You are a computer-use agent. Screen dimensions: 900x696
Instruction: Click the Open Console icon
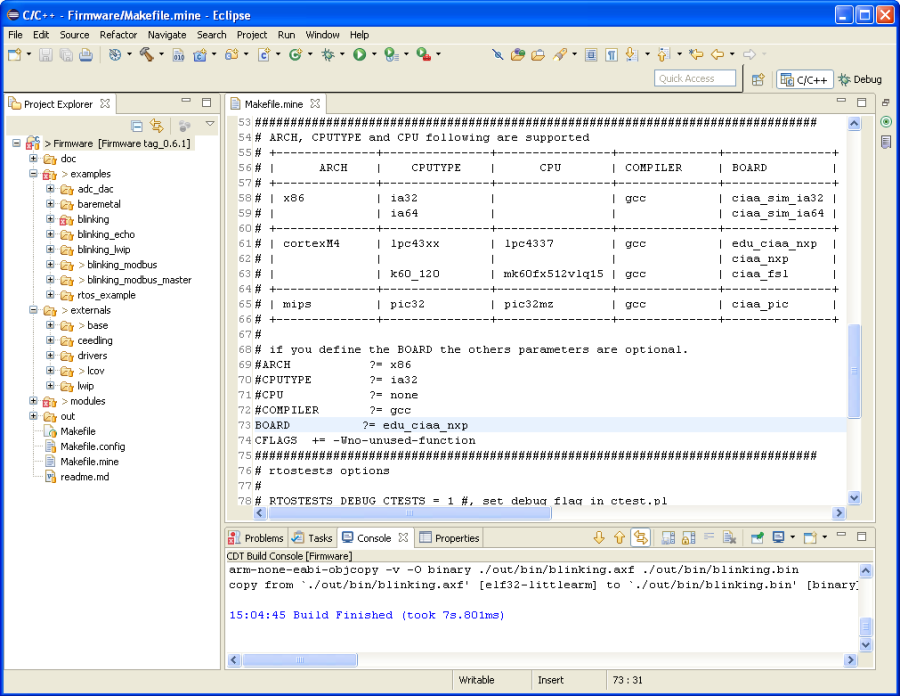click(x=810, y=538)
